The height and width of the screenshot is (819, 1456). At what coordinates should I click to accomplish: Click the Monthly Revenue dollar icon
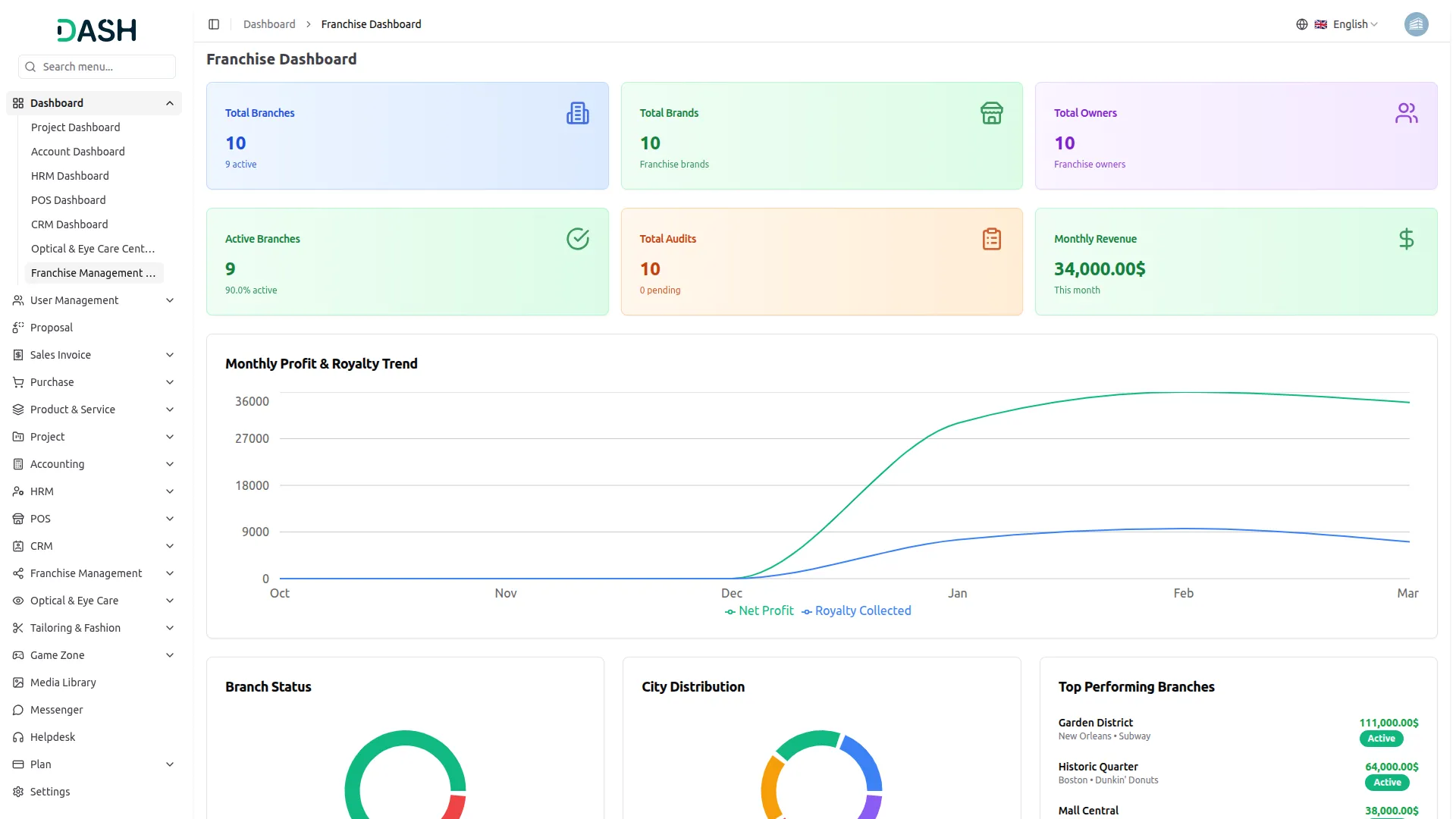1406,239
